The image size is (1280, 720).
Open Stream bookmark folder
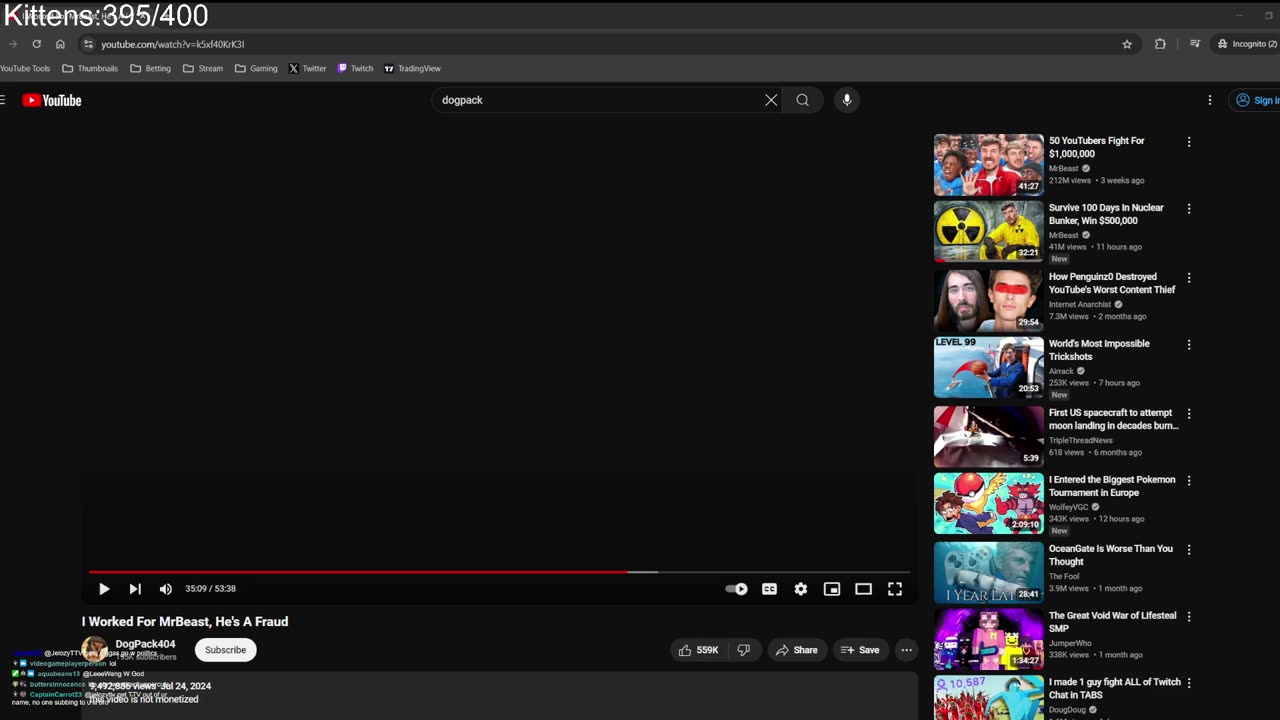point(203,69)
